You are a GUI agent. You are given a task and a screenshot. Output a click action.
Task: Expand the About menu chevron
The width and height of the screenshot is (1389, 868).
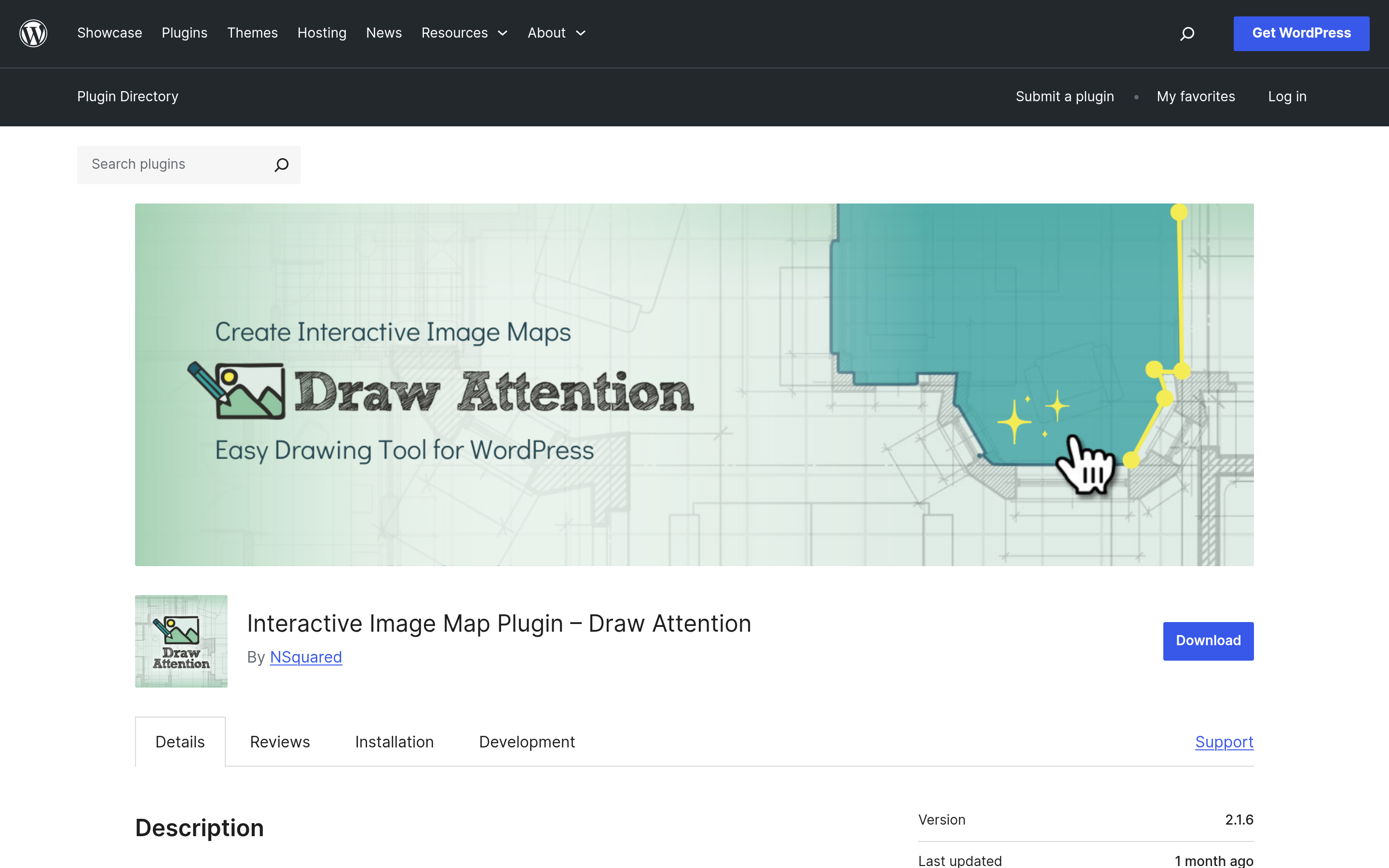(x=581, y=33)
